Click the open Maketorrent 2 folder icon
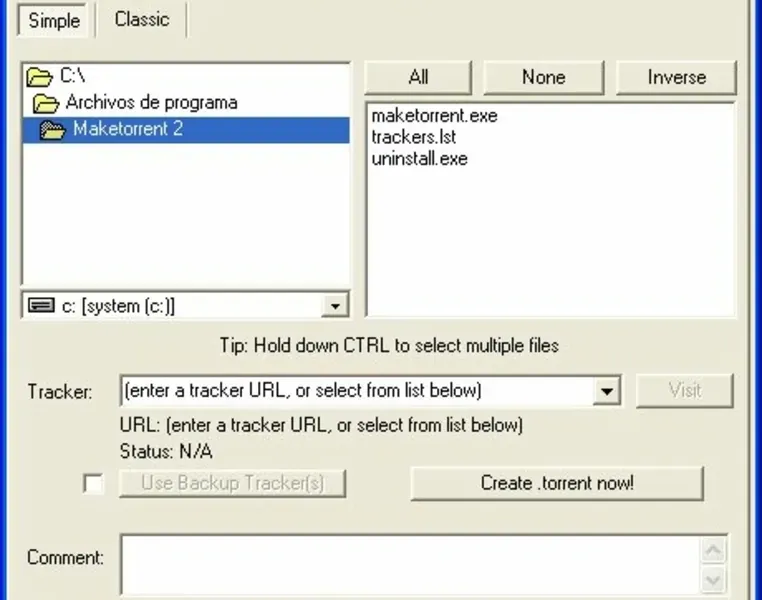 [x=52, y=130]
